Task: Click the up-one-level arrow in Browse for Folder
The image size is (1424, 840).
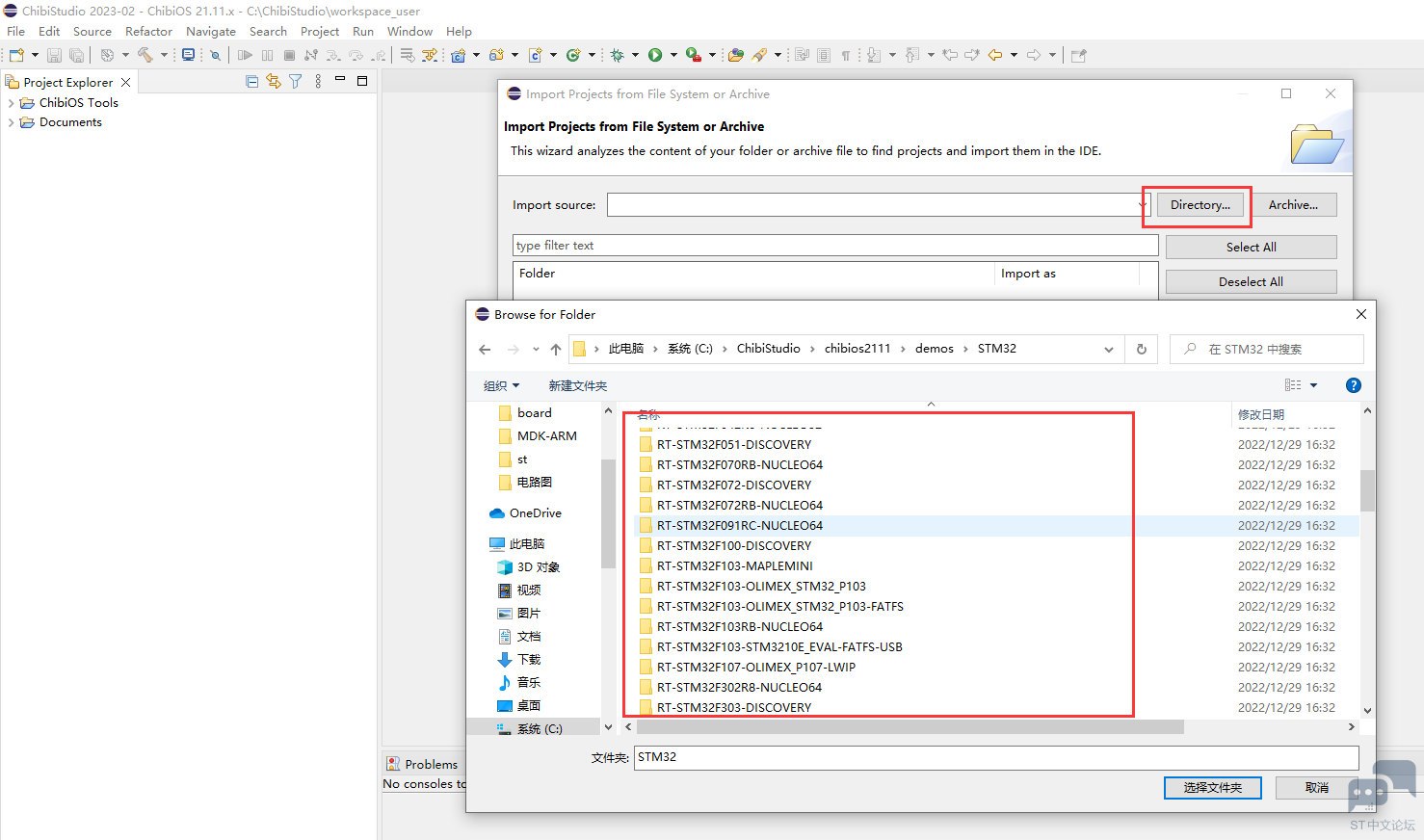Action: (556, 350)
